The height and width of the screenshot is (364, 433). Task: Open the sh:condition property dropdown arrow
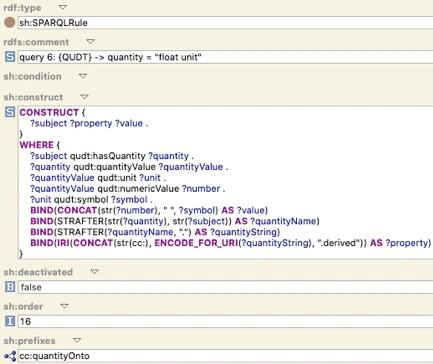tap(83, 76)
